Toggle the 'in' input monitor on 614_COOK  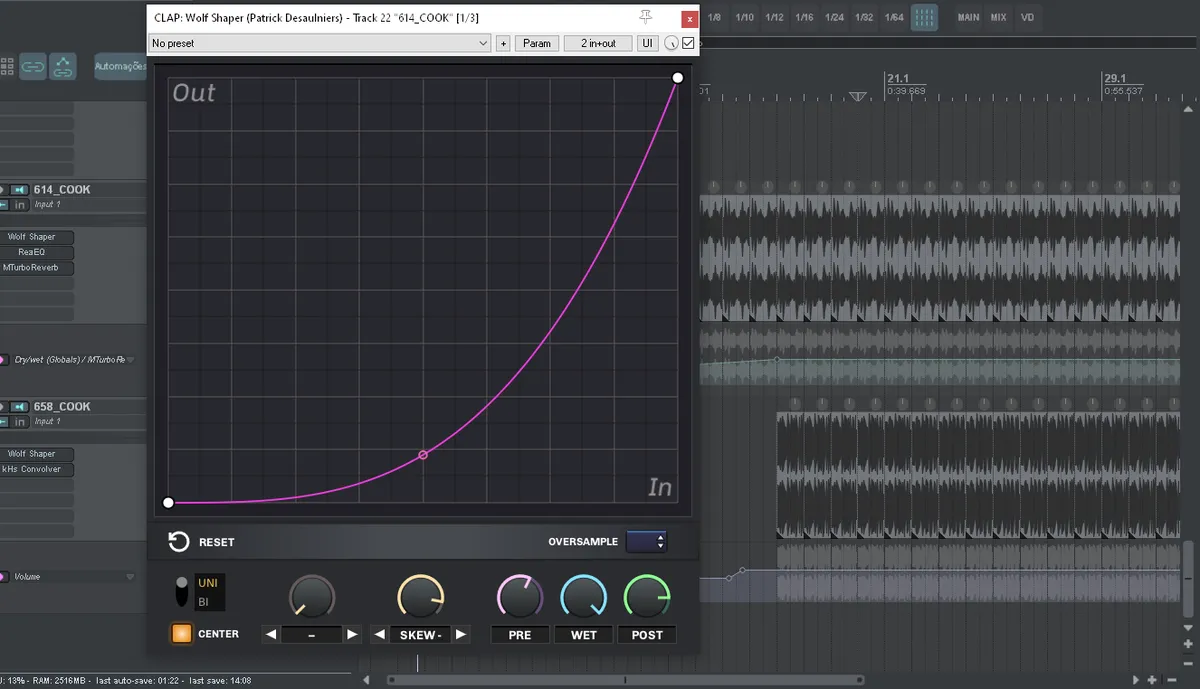[19, 205]
